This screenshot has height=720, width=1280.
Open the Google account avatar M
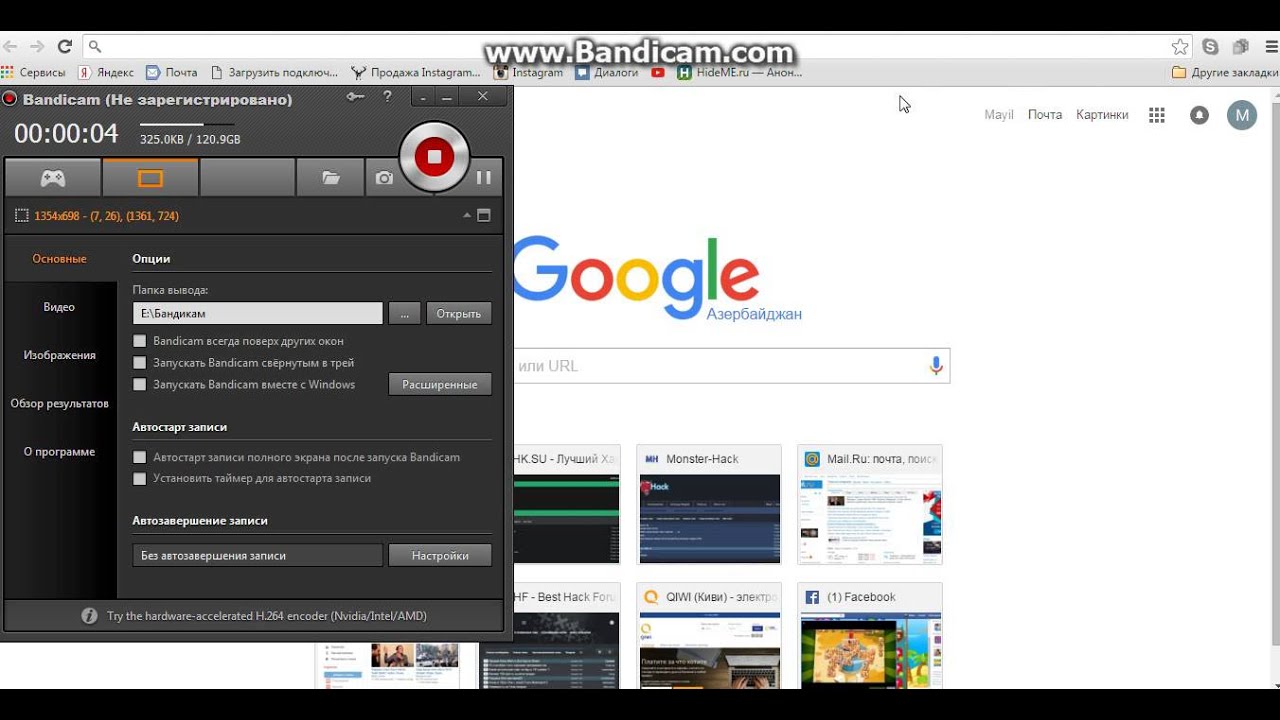(x=1242, y=115)
